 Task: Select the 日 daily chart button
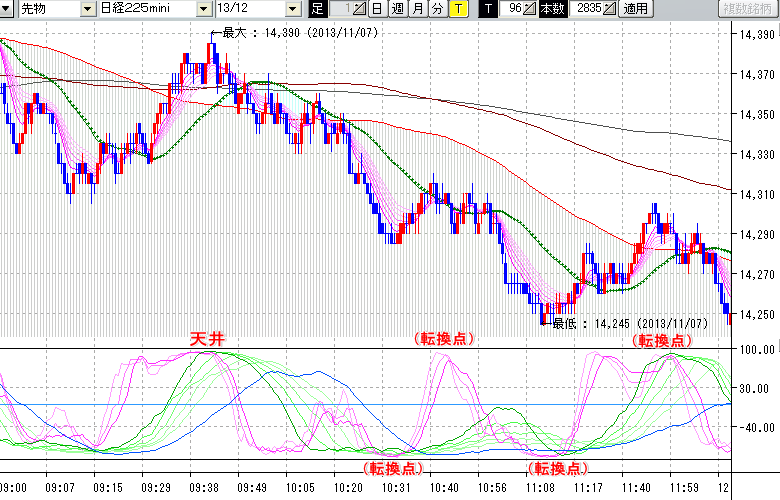(x=377, y=9)
